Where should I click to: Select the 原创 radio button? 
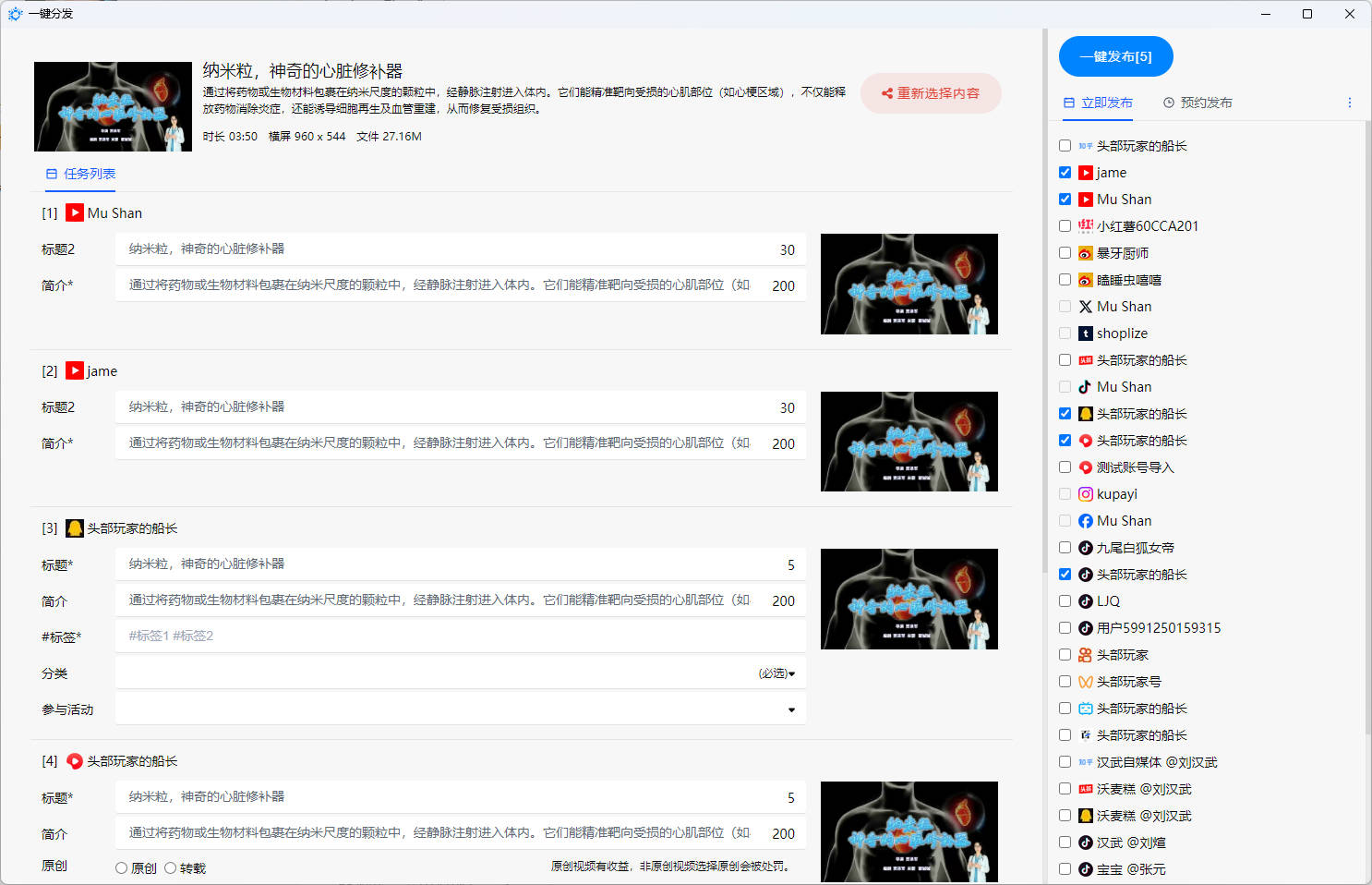(x=121, y=868)
